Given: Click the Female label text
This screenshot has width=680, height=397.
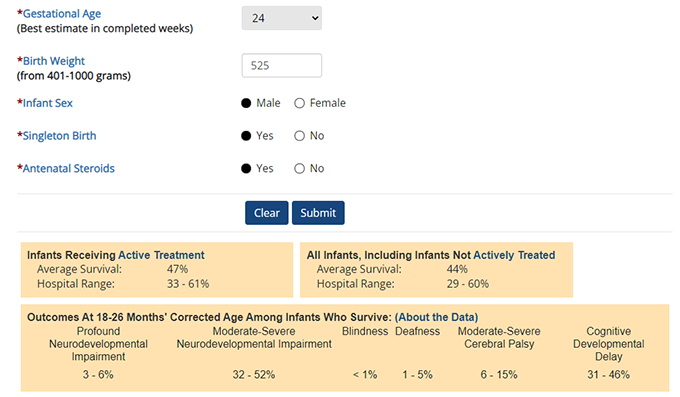Looking at the screenshot, I should tap(327, 103).
